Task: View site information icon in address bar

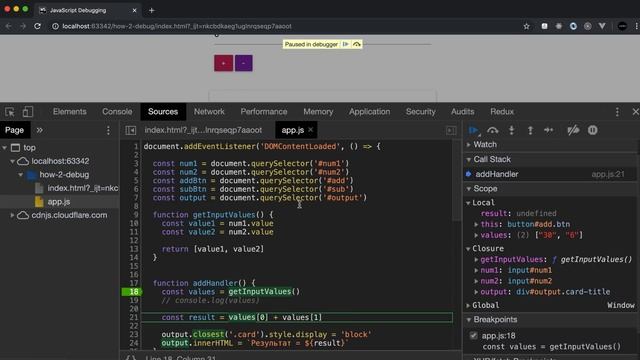Action: coord(55,26)
